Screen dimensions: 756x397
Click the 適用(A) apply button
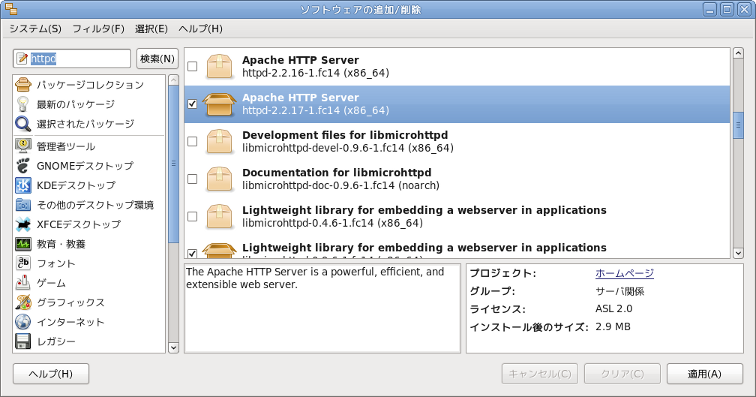(x=704, y=374)
